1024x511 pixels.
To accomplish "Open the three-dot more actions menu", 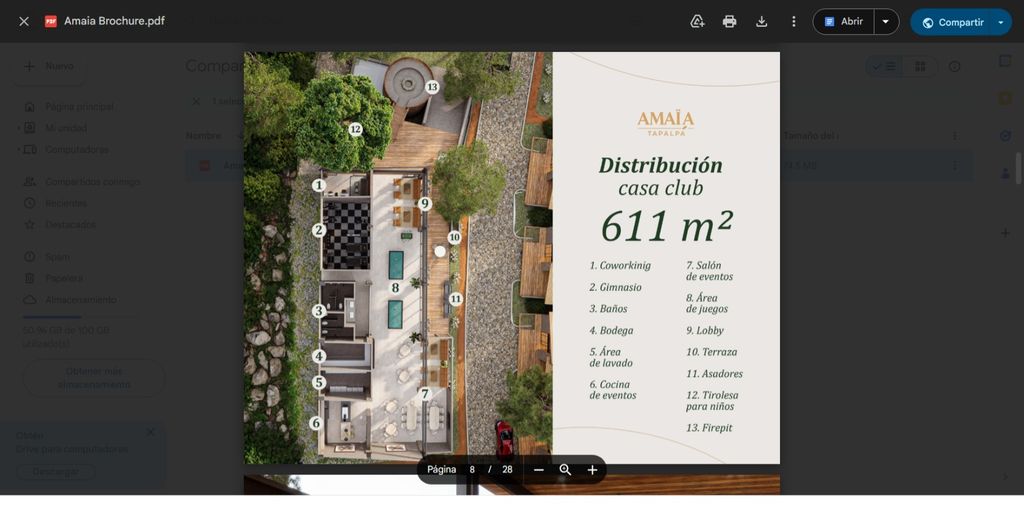I will coord(793,22).
